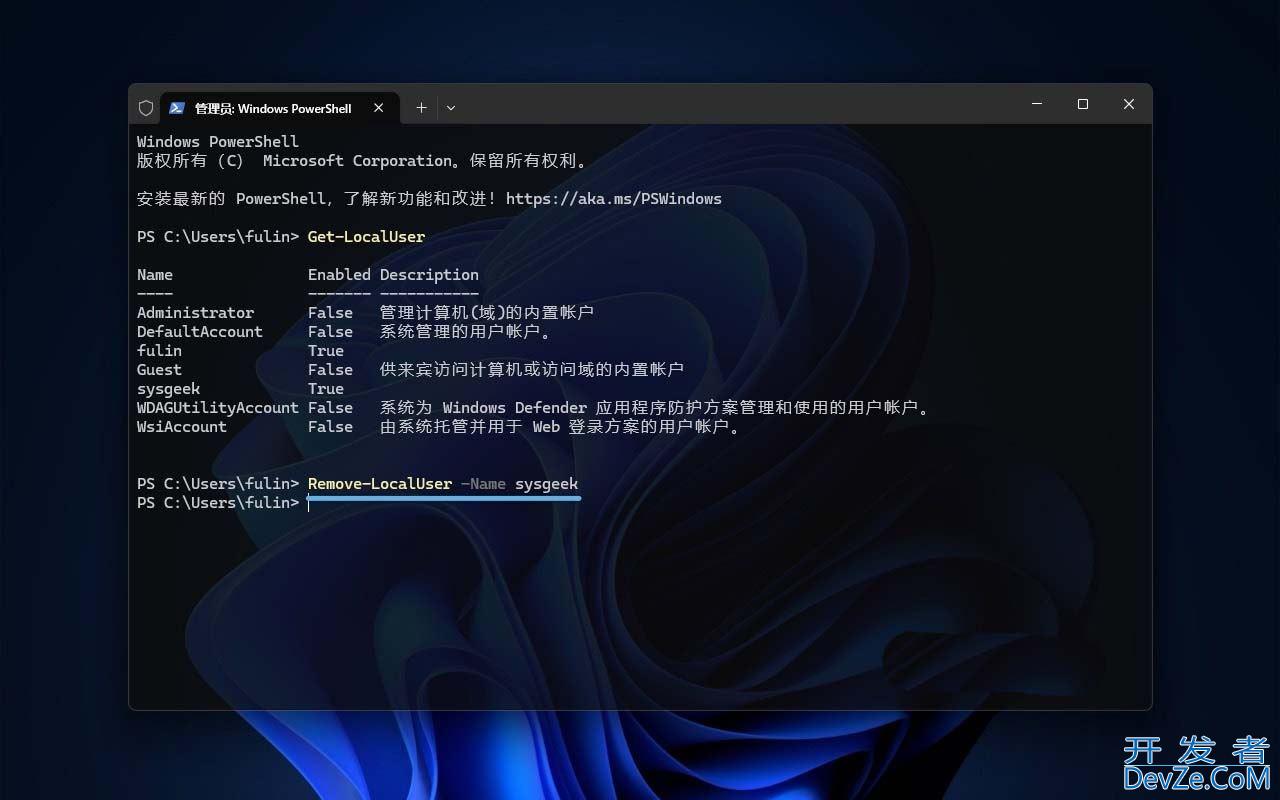The image size is (1280, 800).
Task: Maximize the Terminal window
Action: [1083, 104]
